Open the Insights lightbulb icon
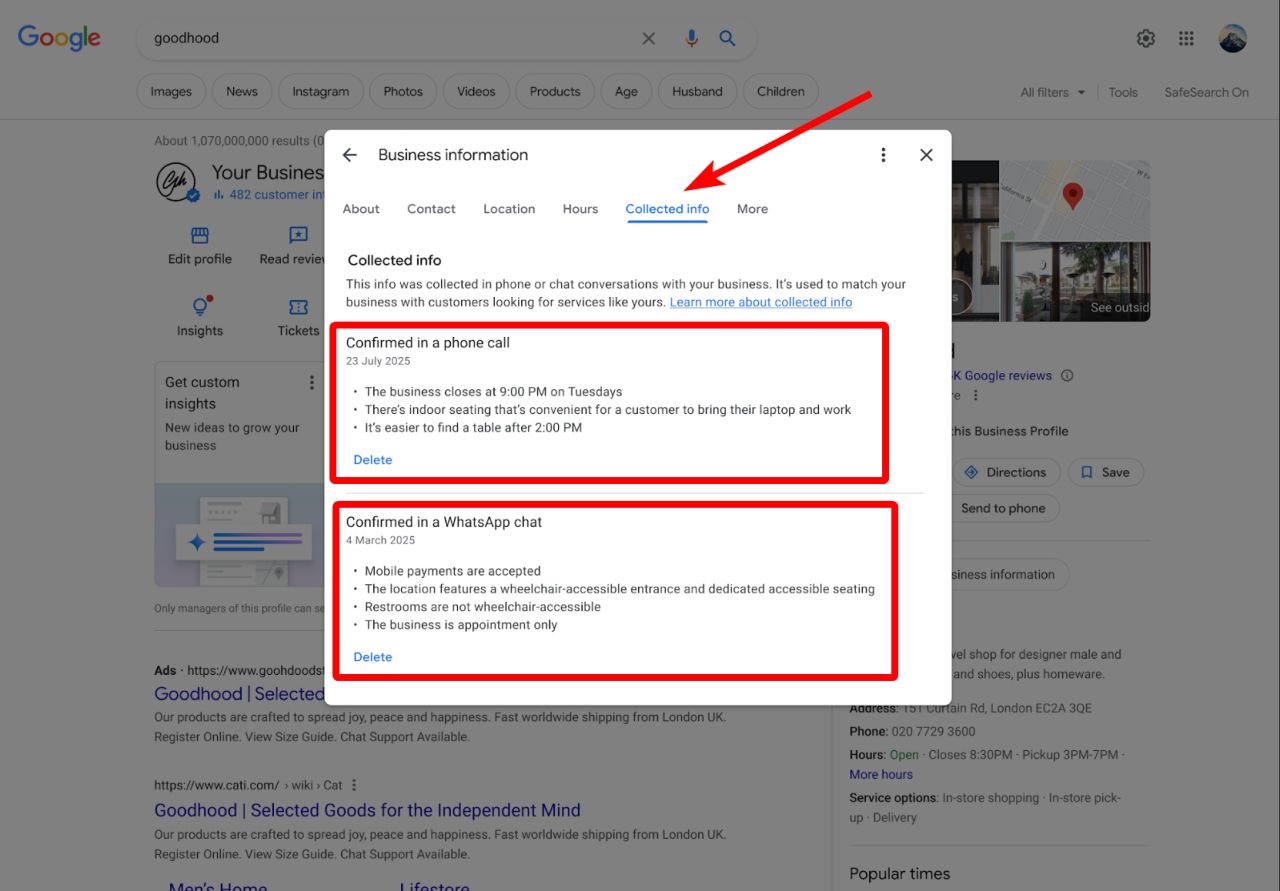 [x=200, y=306]
